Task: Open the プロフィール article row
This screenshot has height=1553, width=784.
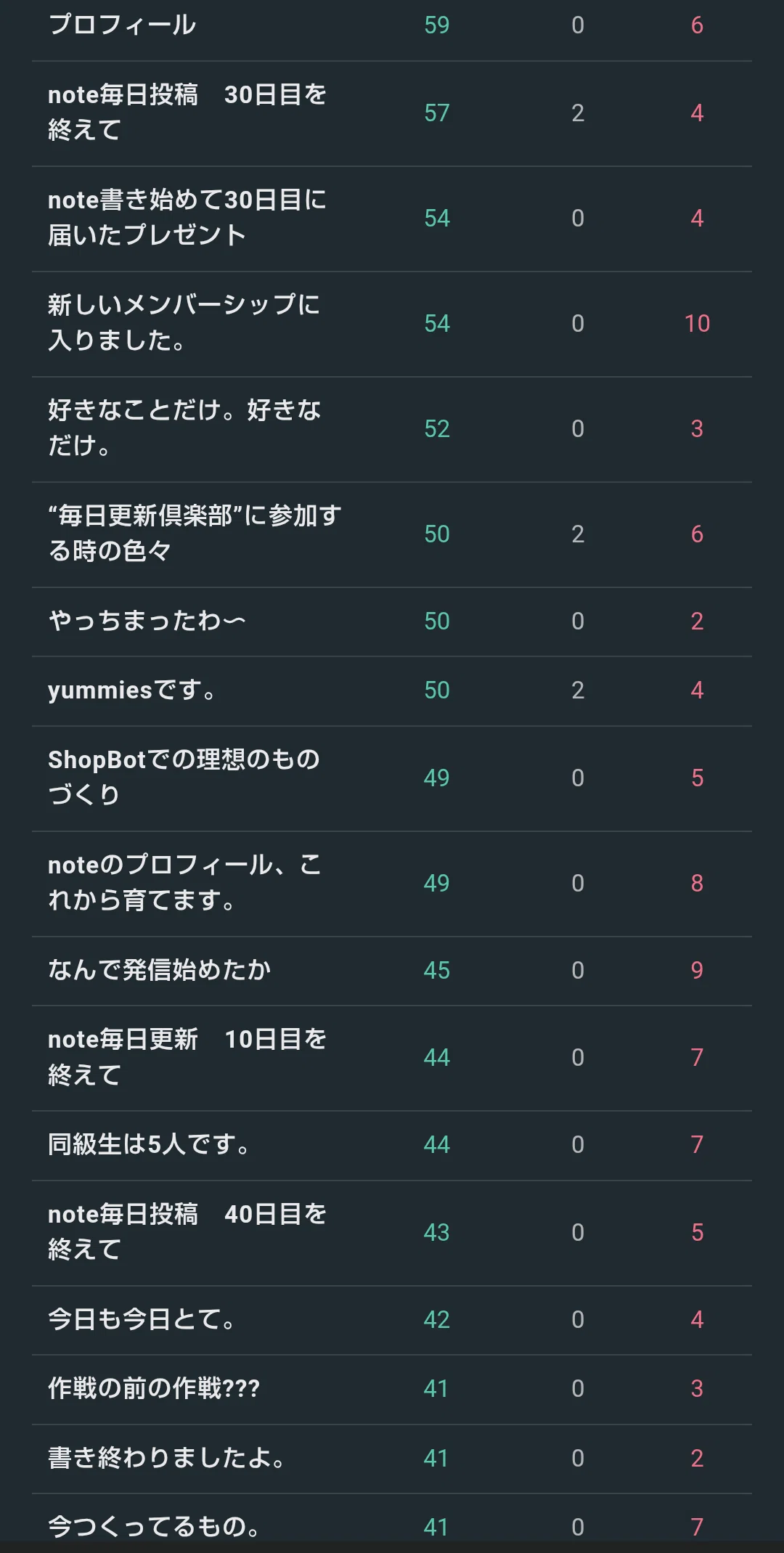Action: pos(392,25)
